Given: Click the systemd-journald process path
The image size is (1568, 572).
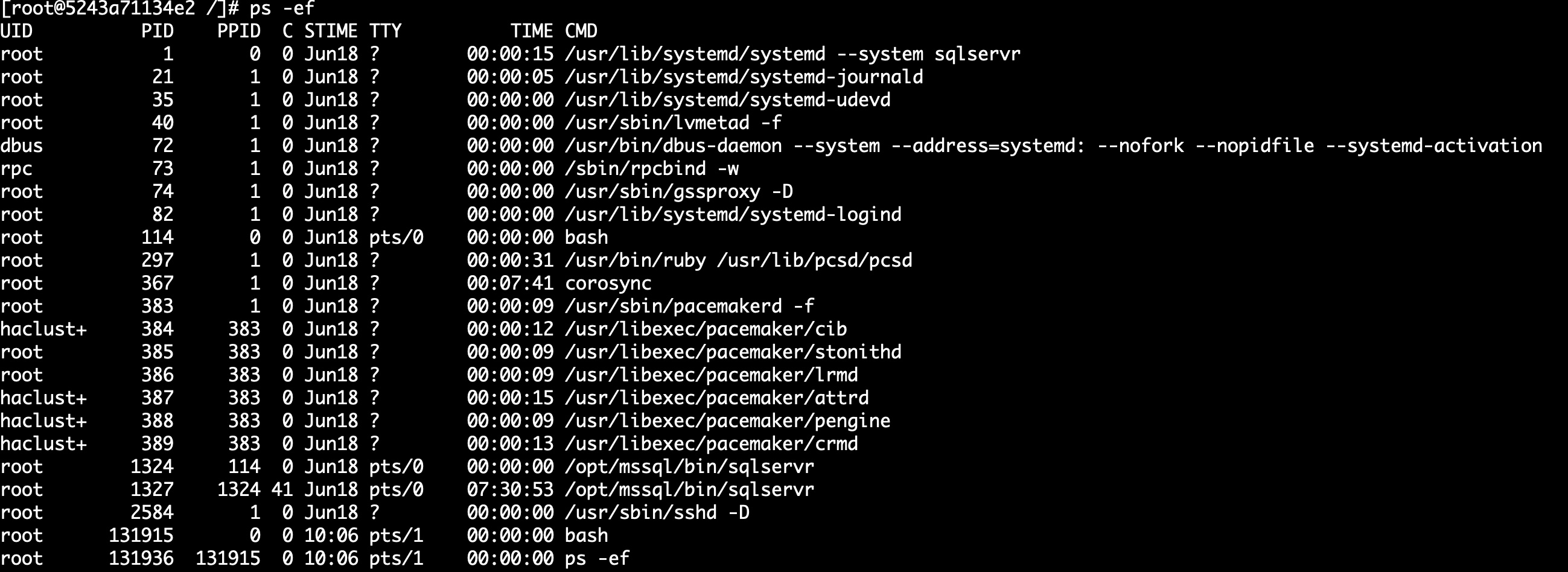Looking at the screenshot, I should pos(743,77).
